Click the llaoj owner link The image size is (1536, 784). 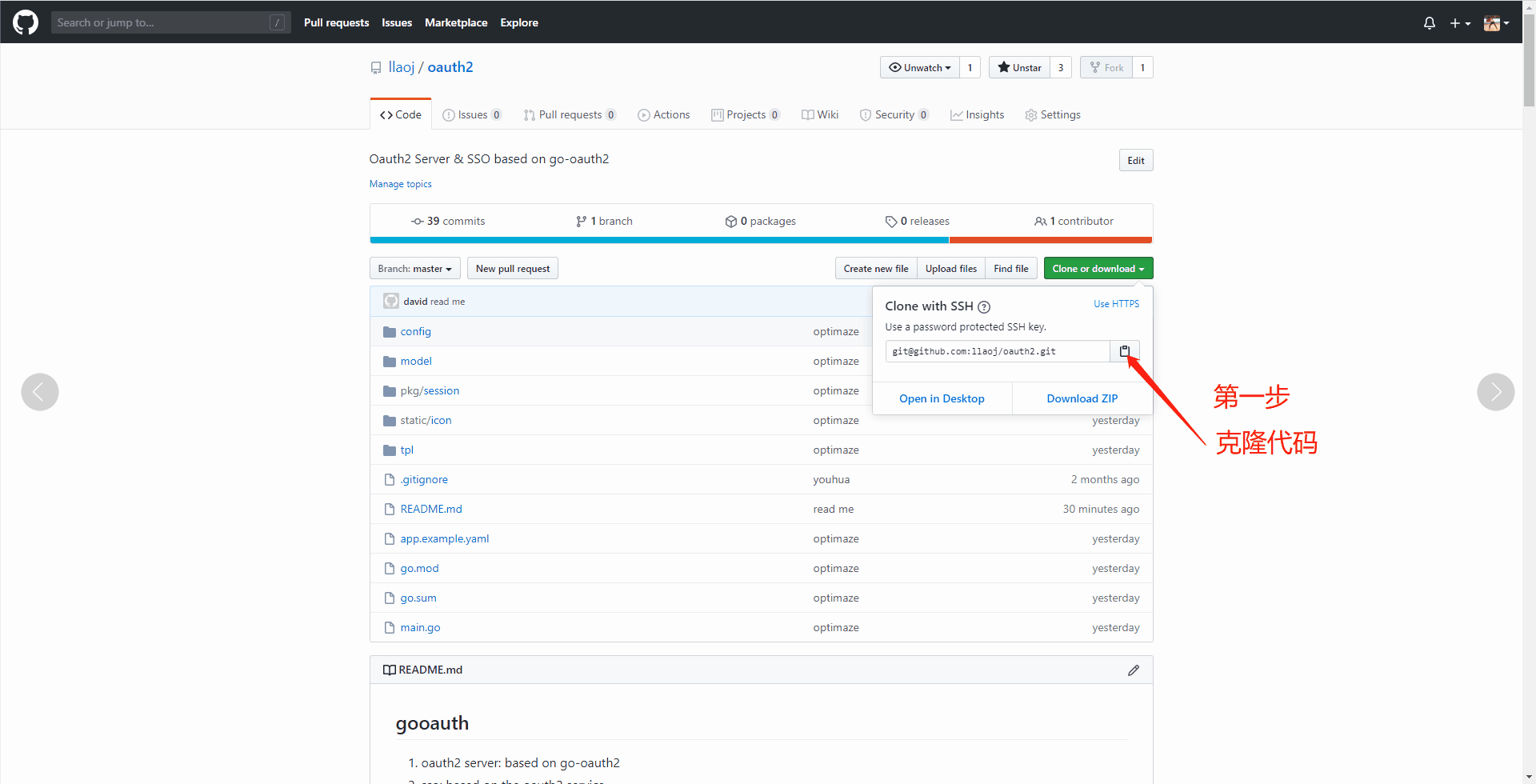[402, 67]
